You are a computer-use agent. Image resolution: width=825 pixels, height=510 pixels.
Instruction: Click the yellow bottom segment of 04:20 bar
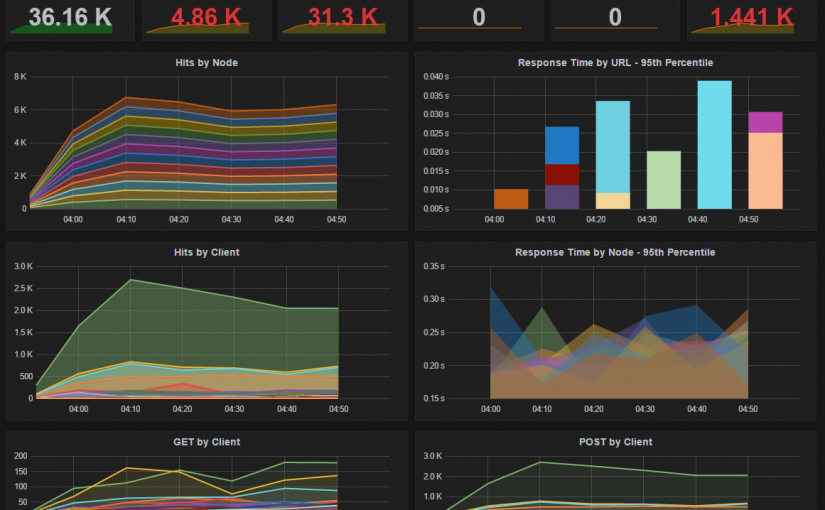click(612, 200)
